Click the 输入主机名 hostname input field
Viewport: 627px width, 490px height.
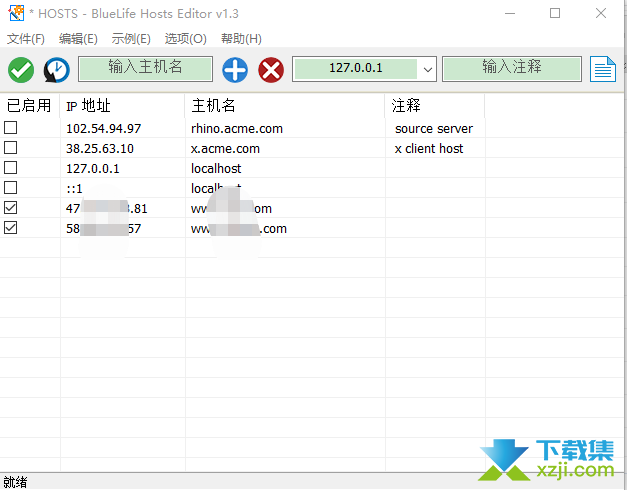(x=145, y=69)
